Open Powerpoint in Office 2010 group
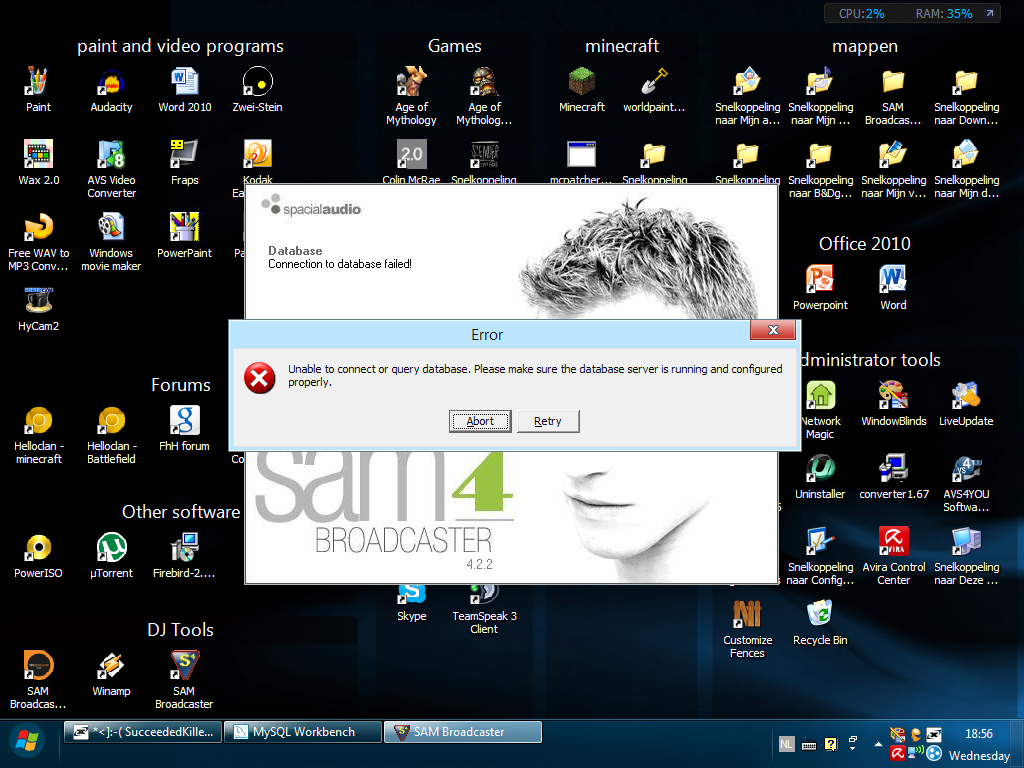The width and height of the screenshot is (1024, 768). 820,287
